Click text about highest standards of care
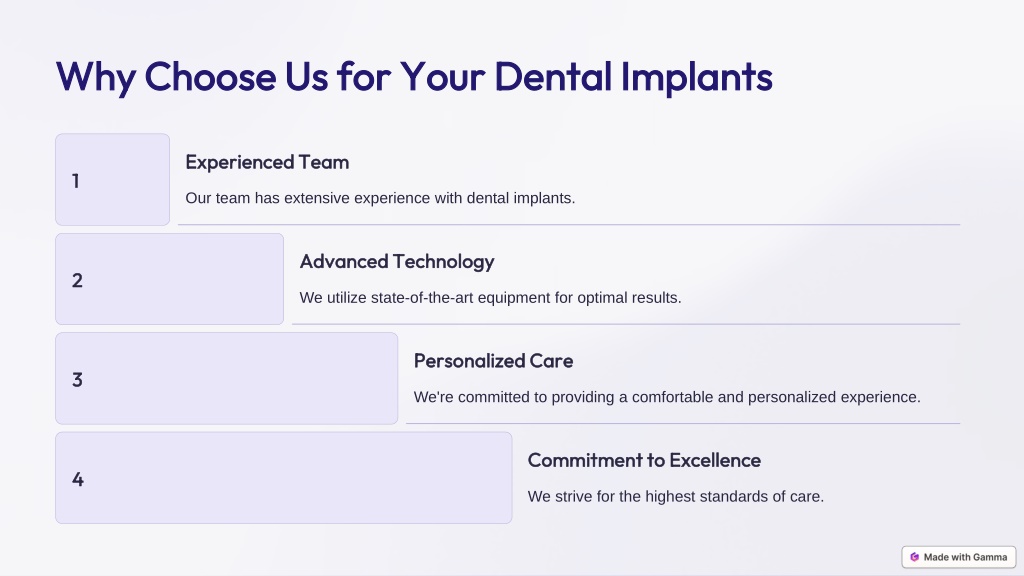This screenshot has height=576, width=1024. pos(675,496)
